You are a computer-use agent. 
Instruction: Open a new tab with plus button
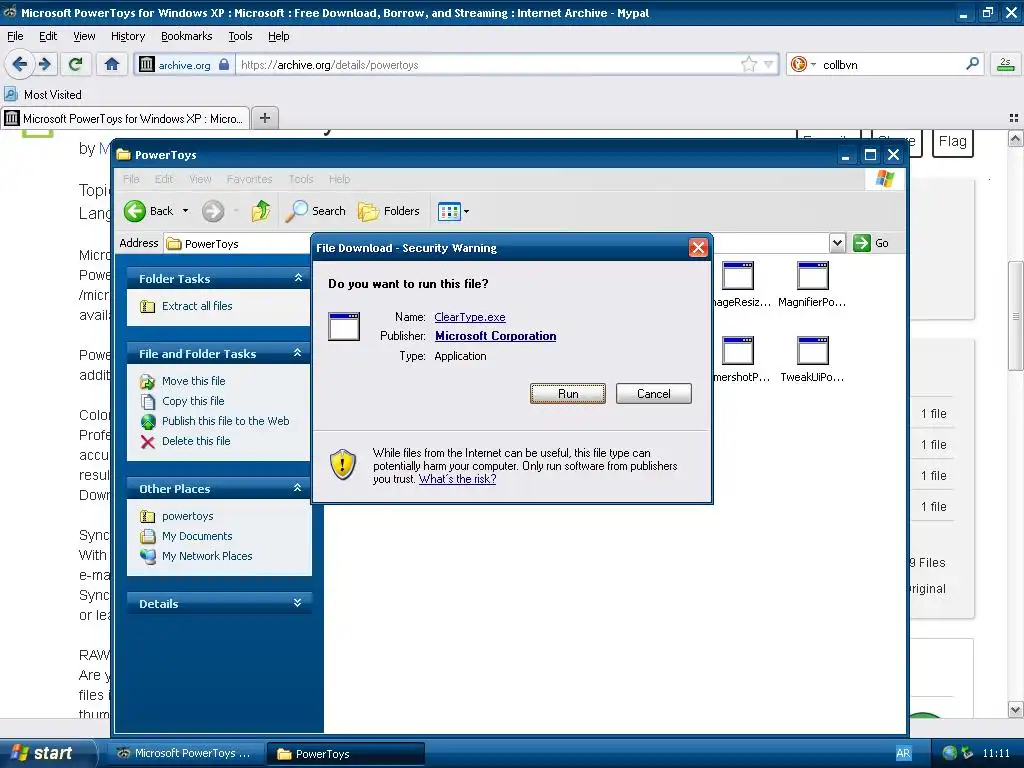tap(264, 118)
